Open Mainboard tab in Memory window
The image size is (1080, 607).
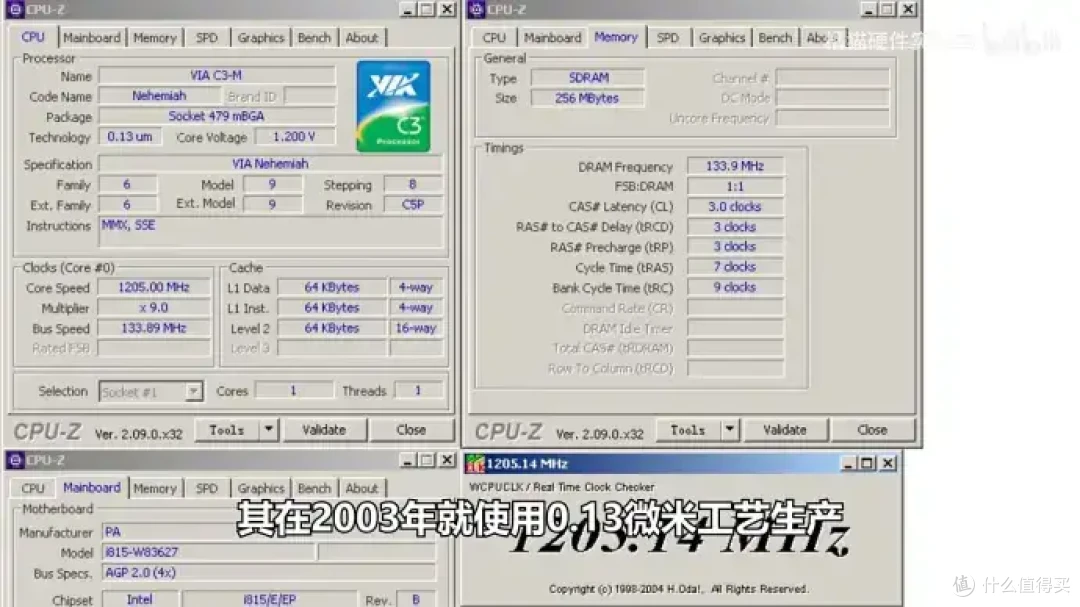coord(552,38)
